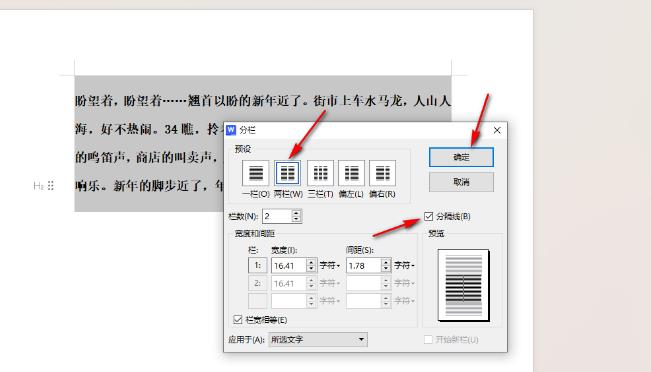Screen dimensions: 651x372
Task: Click the column 1 row label button
Action: tap(257, 265)
